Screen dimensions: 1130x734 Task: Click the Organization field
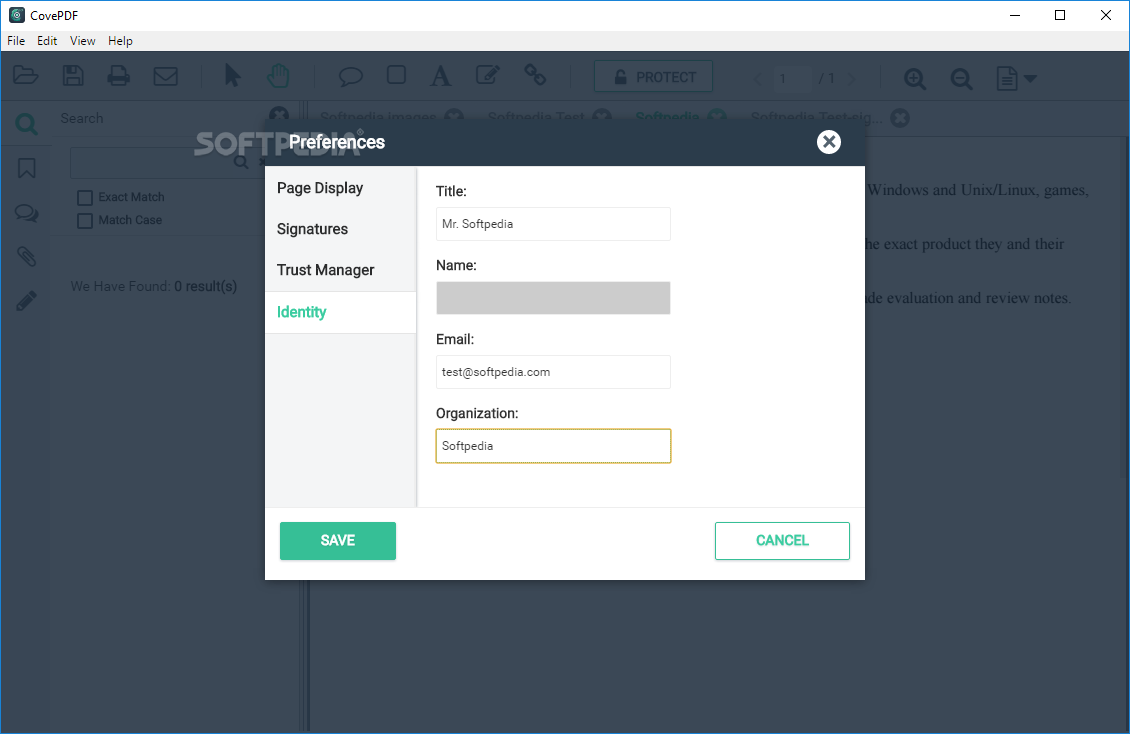(x=553, y=446)
